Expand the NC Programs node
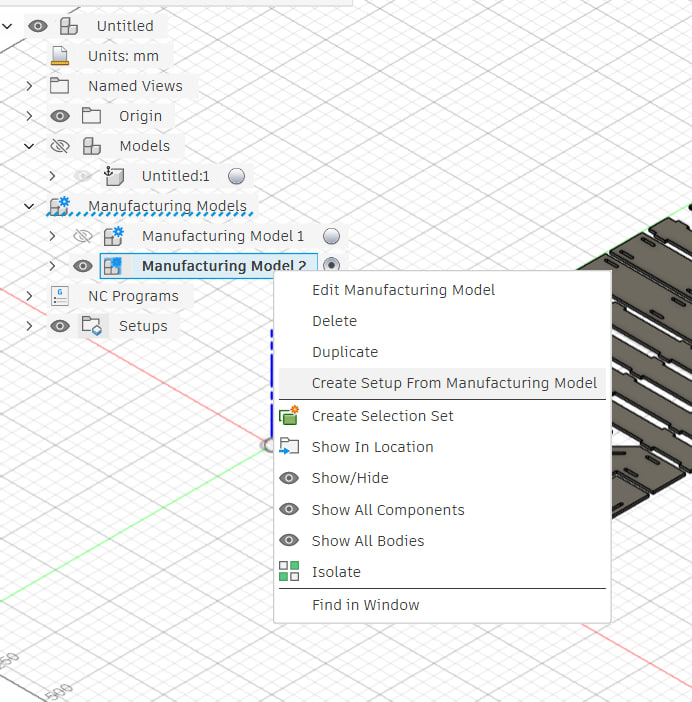692x702 pixels. [x=29, y=296]
